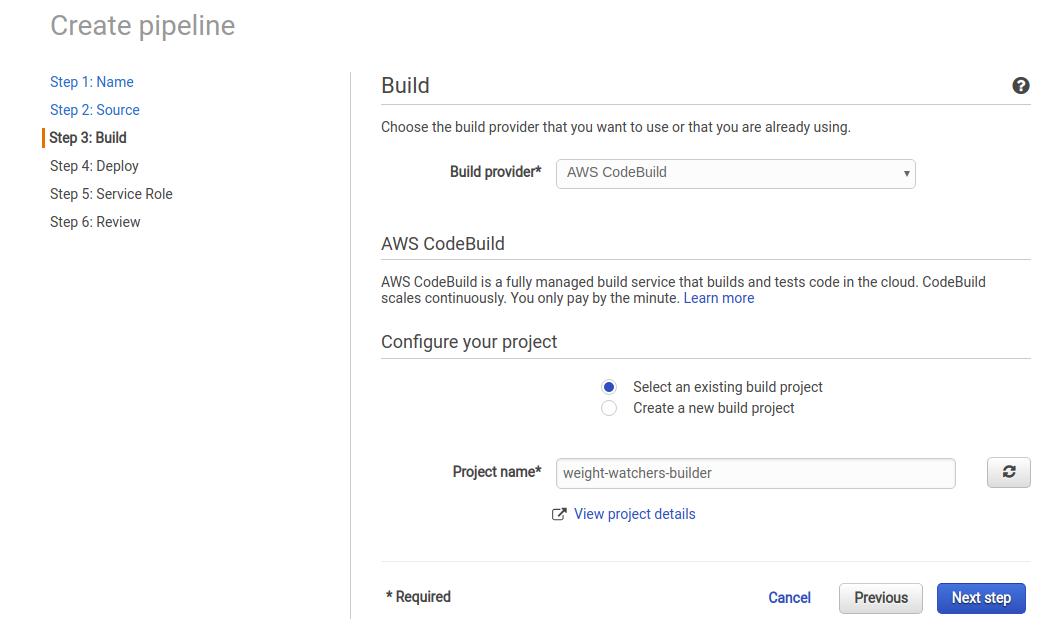Click the 'Create pipeline' page heading

[x=143, y=26]
